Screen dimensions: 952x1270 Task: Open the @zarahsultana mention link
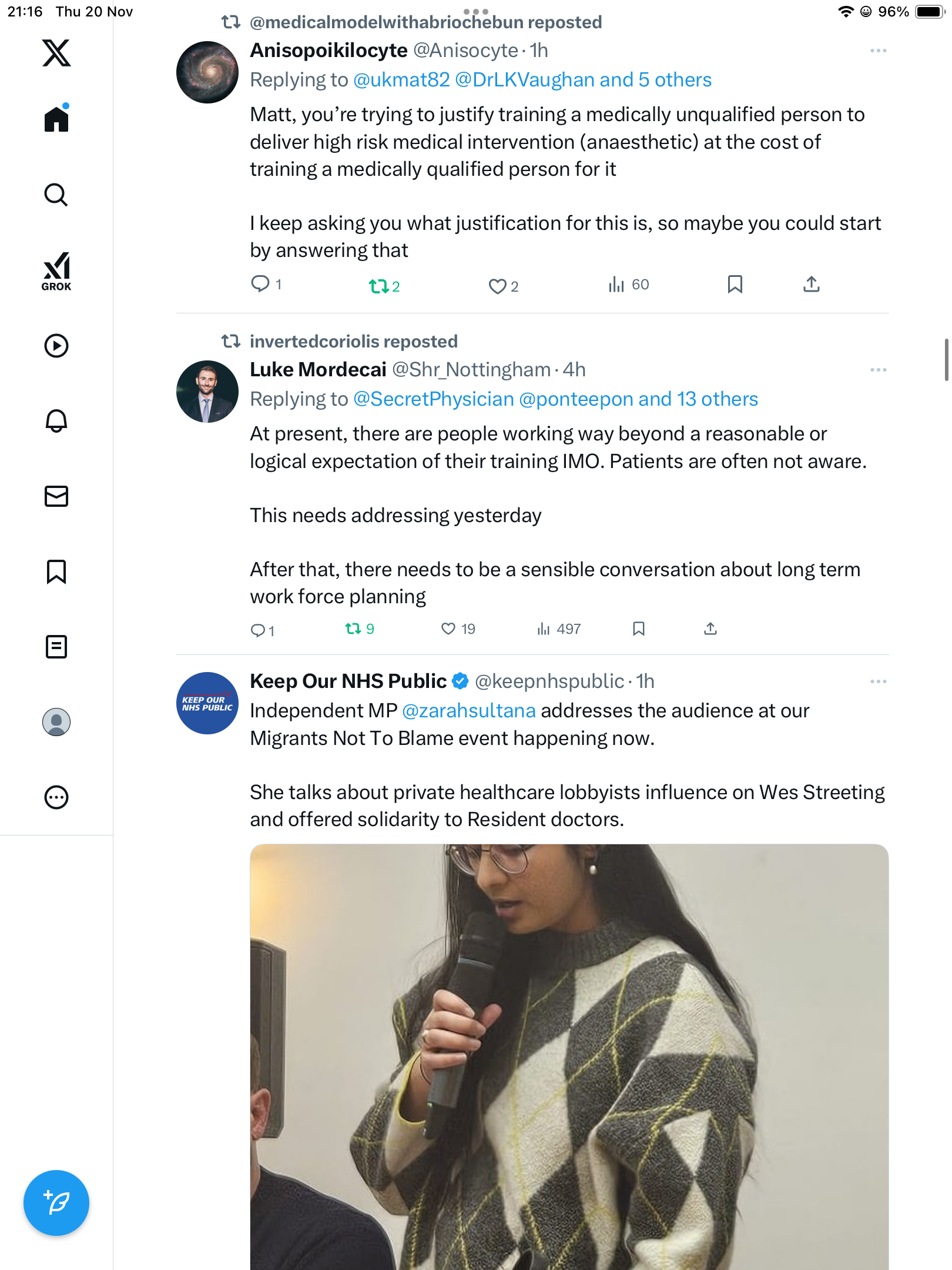click(469, 711)
